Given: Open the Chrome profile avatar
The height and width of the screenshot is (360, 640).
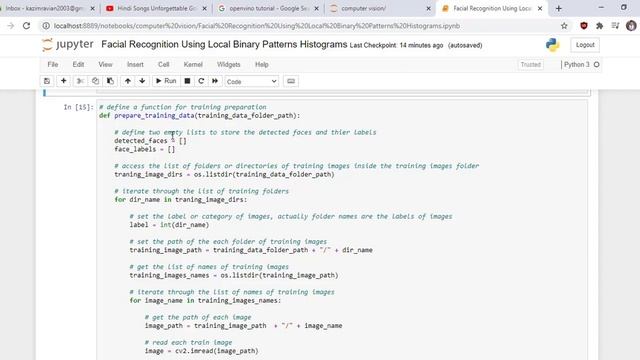Looking at the screenshot, I should click(x=631, y=26).
